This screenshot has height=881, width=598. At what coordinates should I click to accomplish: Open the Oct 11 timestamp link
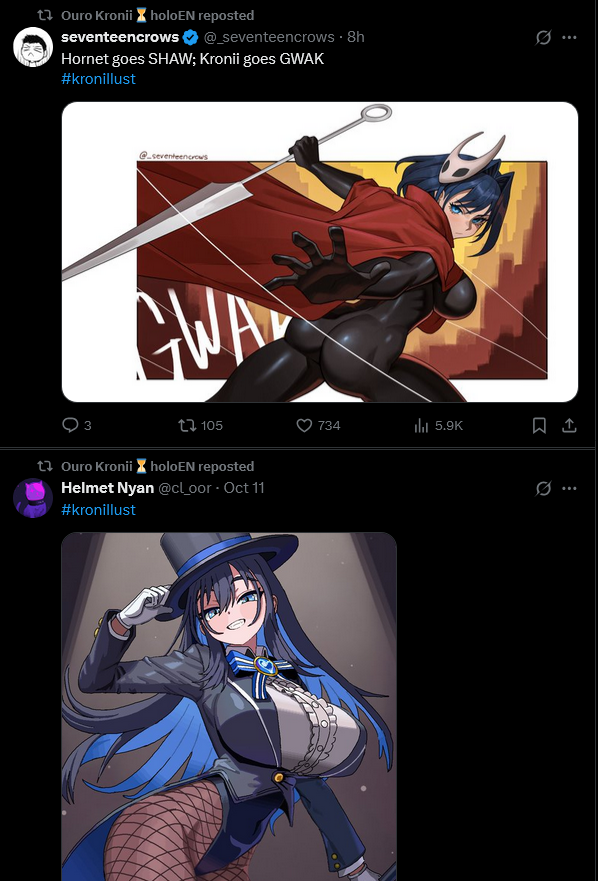click(x=244, y=488)
